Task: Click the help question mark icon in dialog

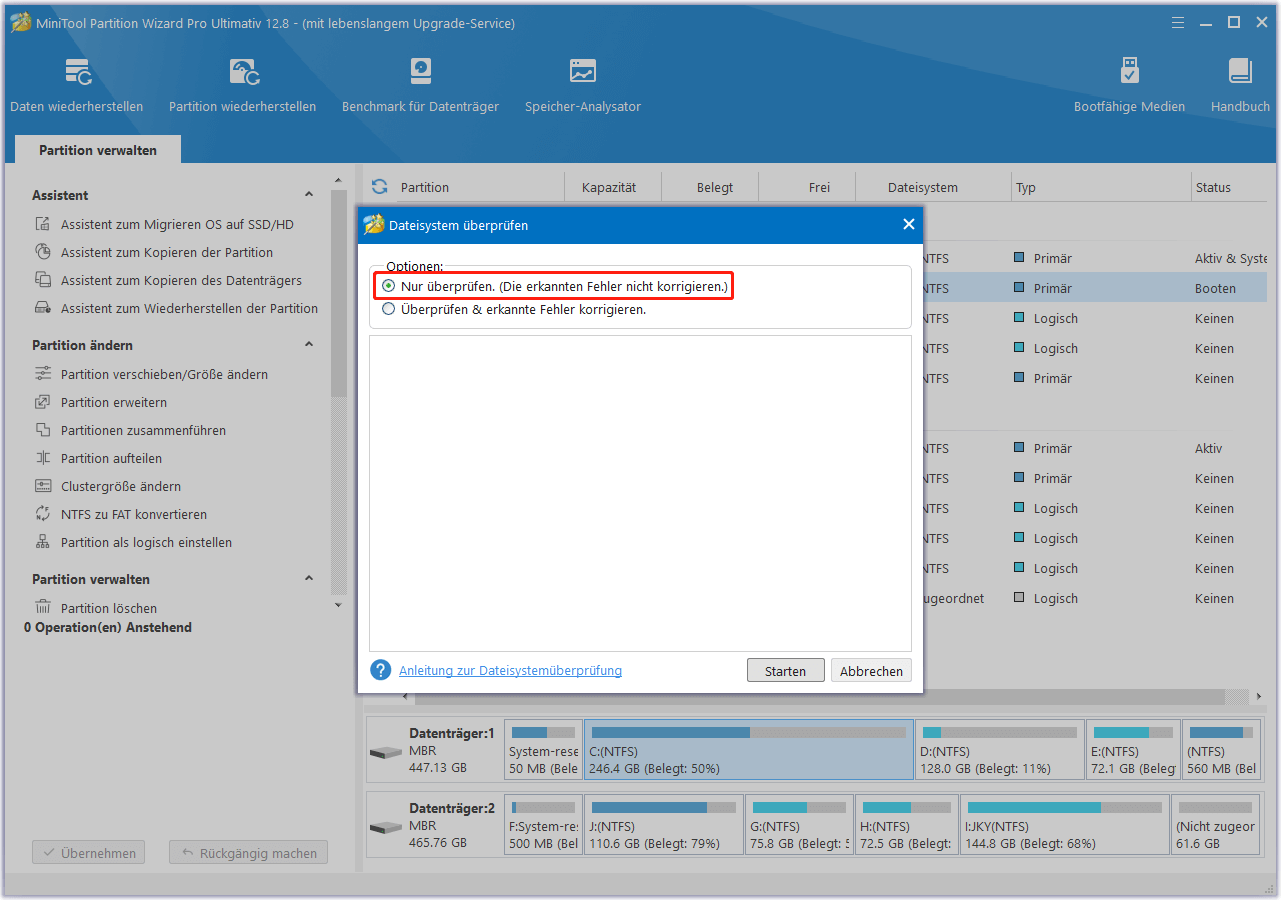Action: (x=380, y=670)
